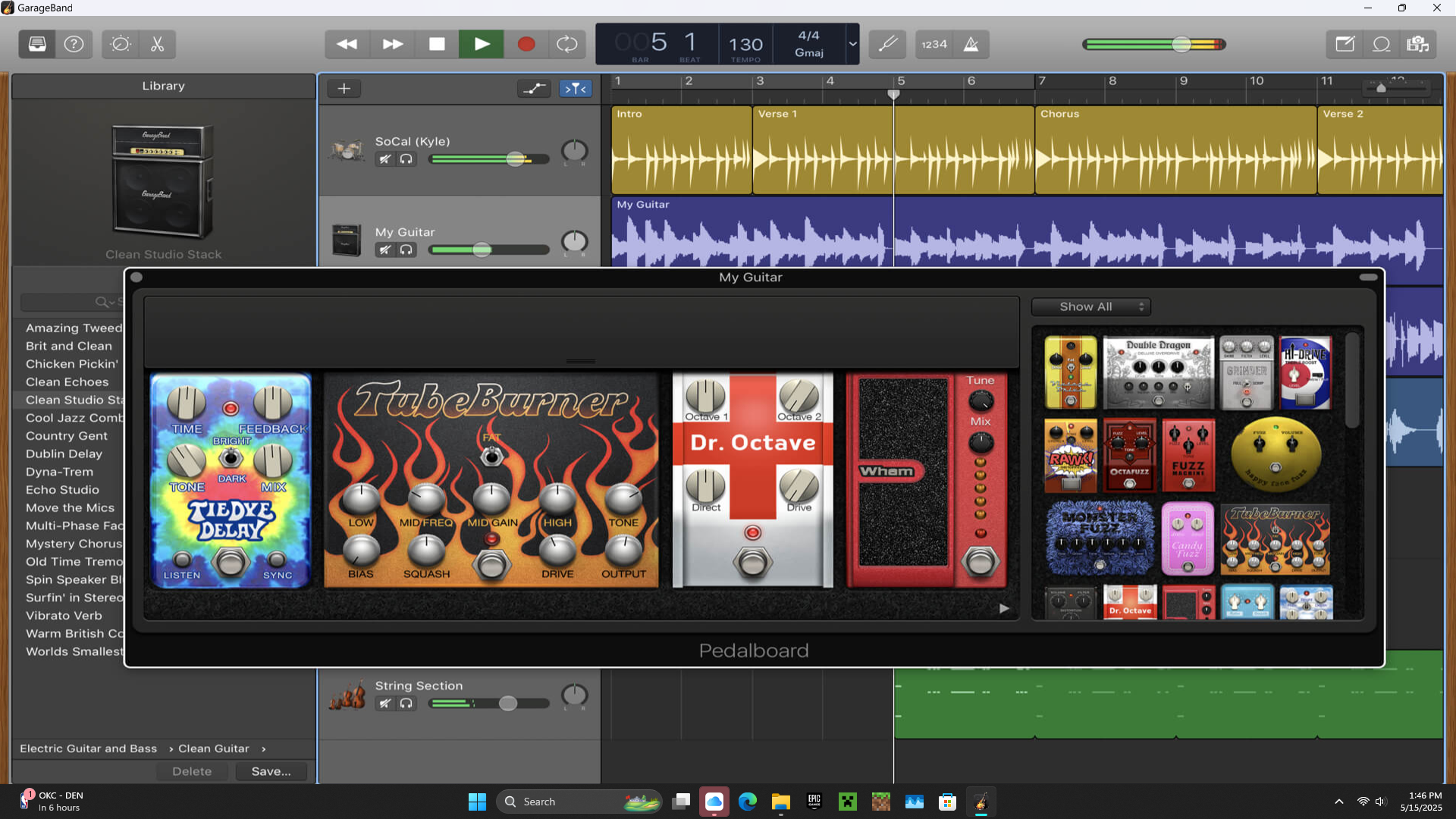Select Clean Echoes patch
The width and height of the screenshot is (1456, 819).
pyautogui.click(x=67, y=382)
